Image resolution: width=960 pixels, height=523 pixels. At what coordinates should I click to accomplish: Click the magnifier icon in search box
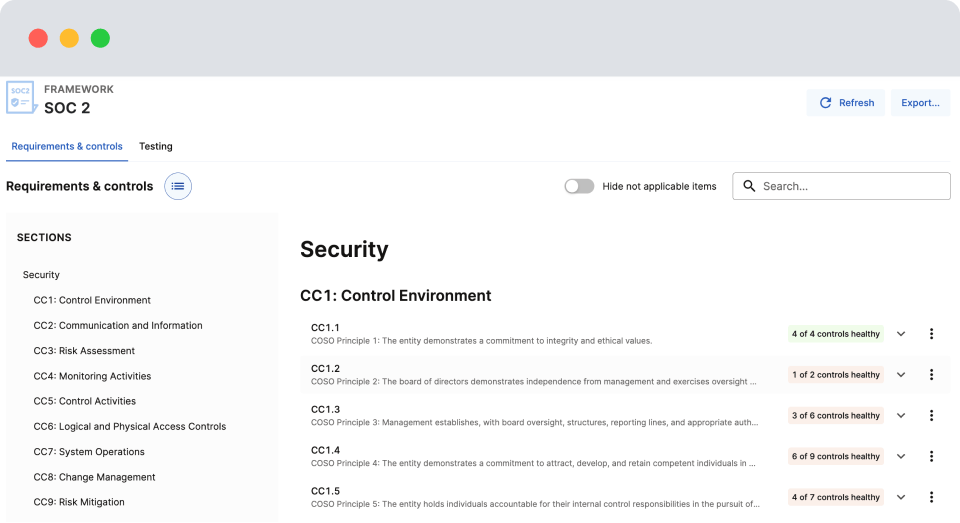point(749,186)
